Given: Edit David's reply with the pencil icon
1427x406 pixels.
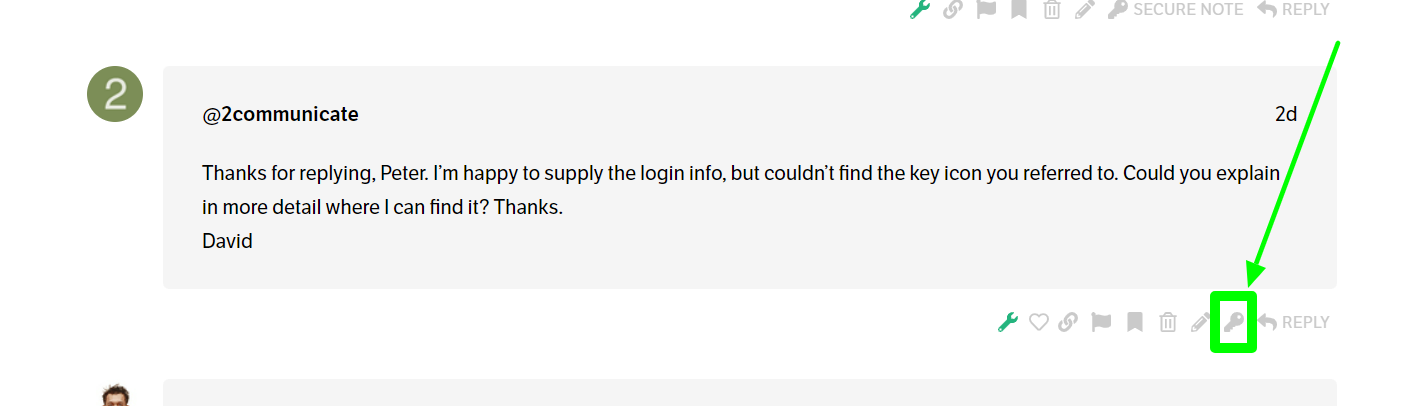Looking at the screenshot, I should tap(1200, 322).
